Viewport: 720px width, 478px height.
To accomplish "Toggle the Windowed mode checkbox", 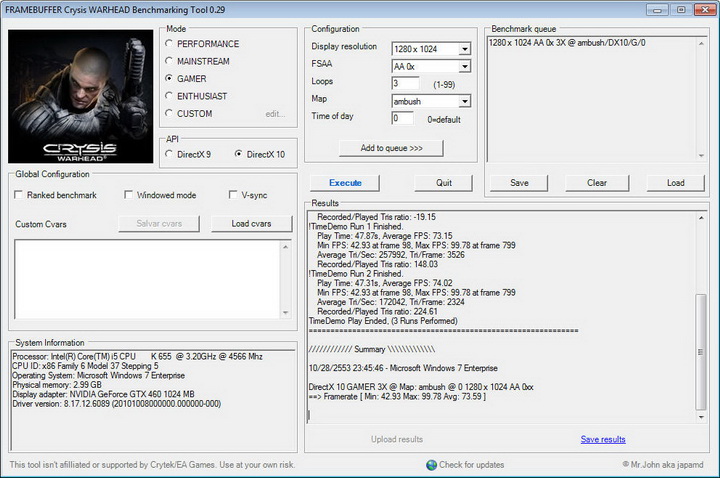I will (129, 195).
